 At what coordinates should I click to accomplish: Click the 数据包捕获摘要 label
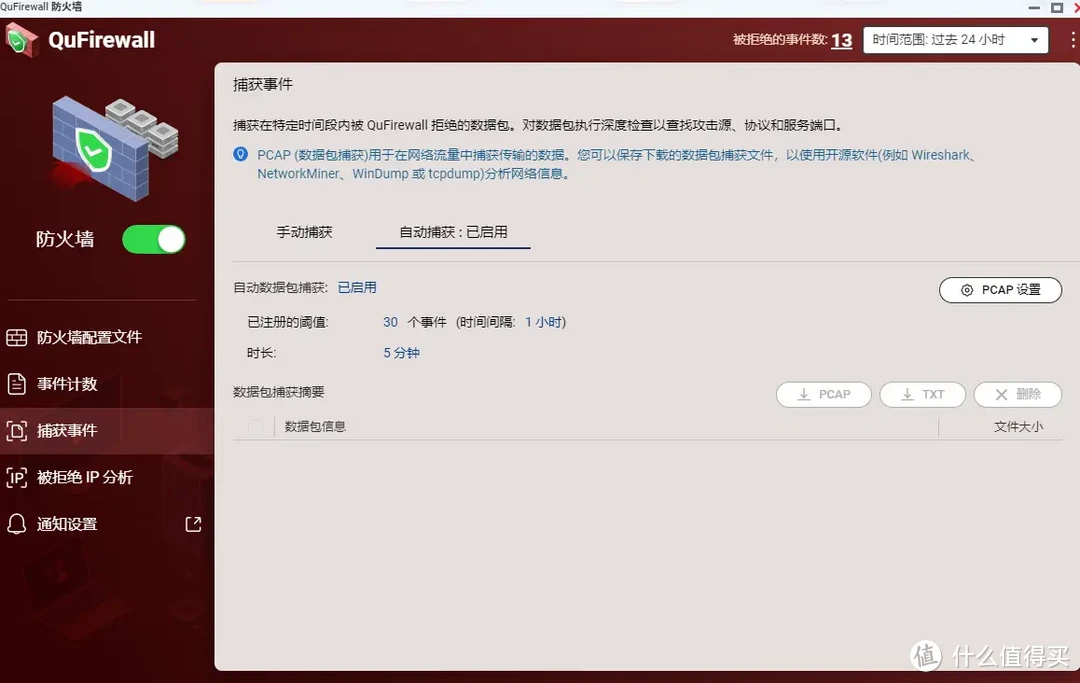click(x=278, y=392)
